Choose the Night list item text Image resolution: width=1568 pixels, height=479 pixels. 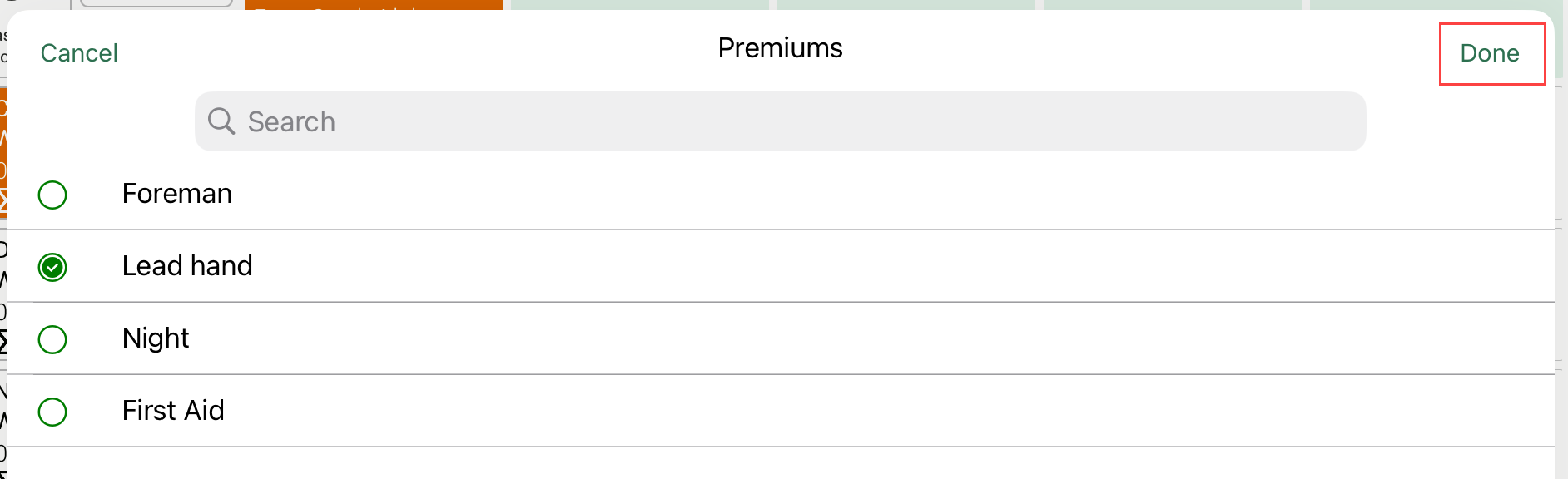pos(156,338)
